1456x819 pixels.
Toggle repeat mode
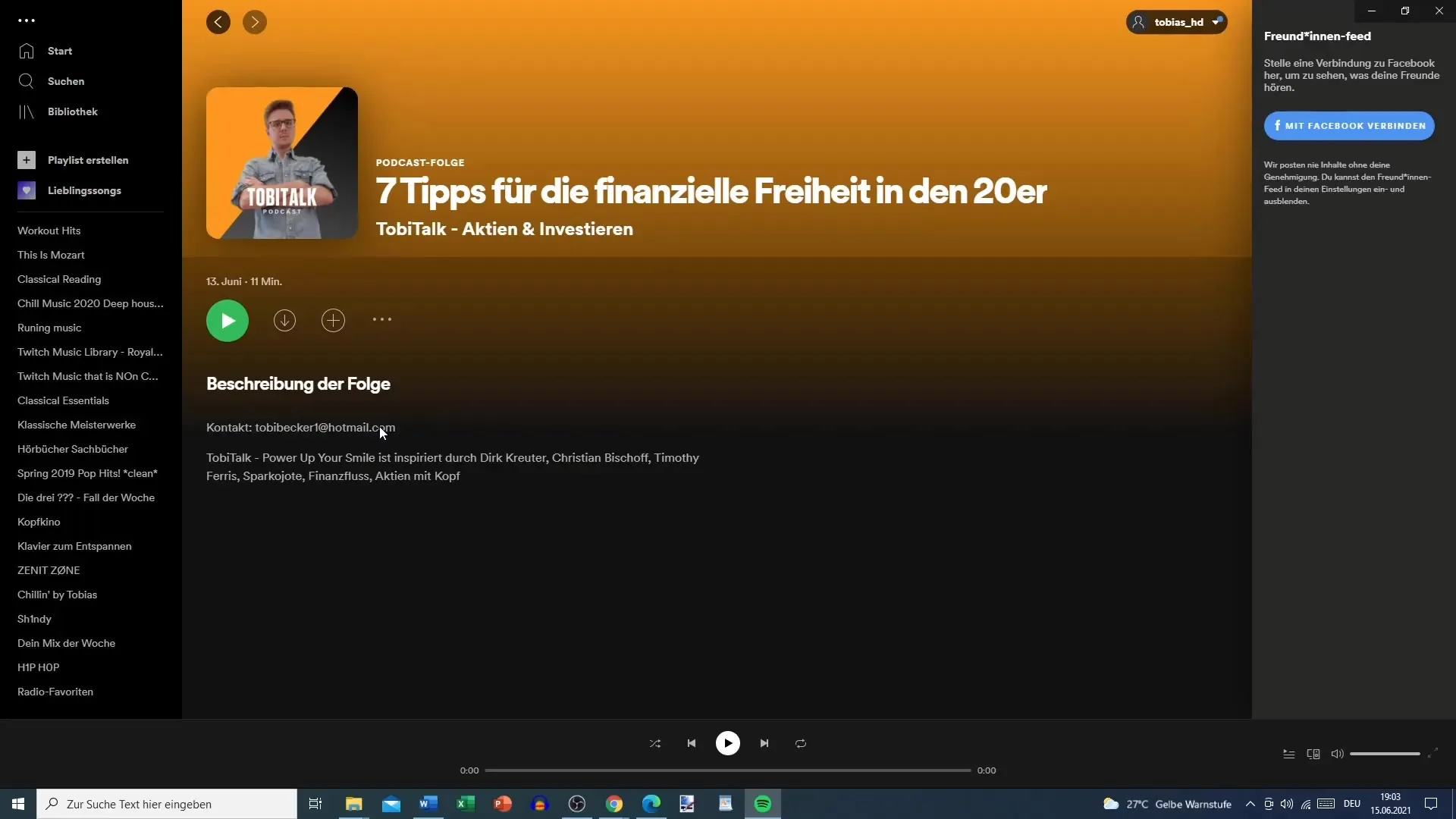pyautogui.click(x=801, y=743)
